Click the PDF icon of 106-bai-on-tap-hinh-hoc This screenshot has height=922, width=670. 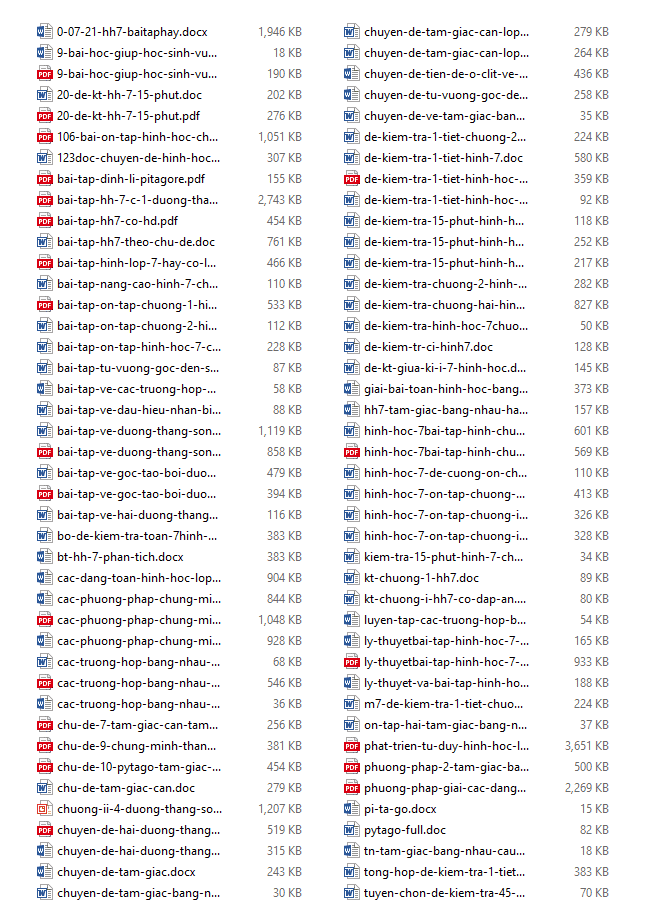pyautogui.click(x=44, y=137)
